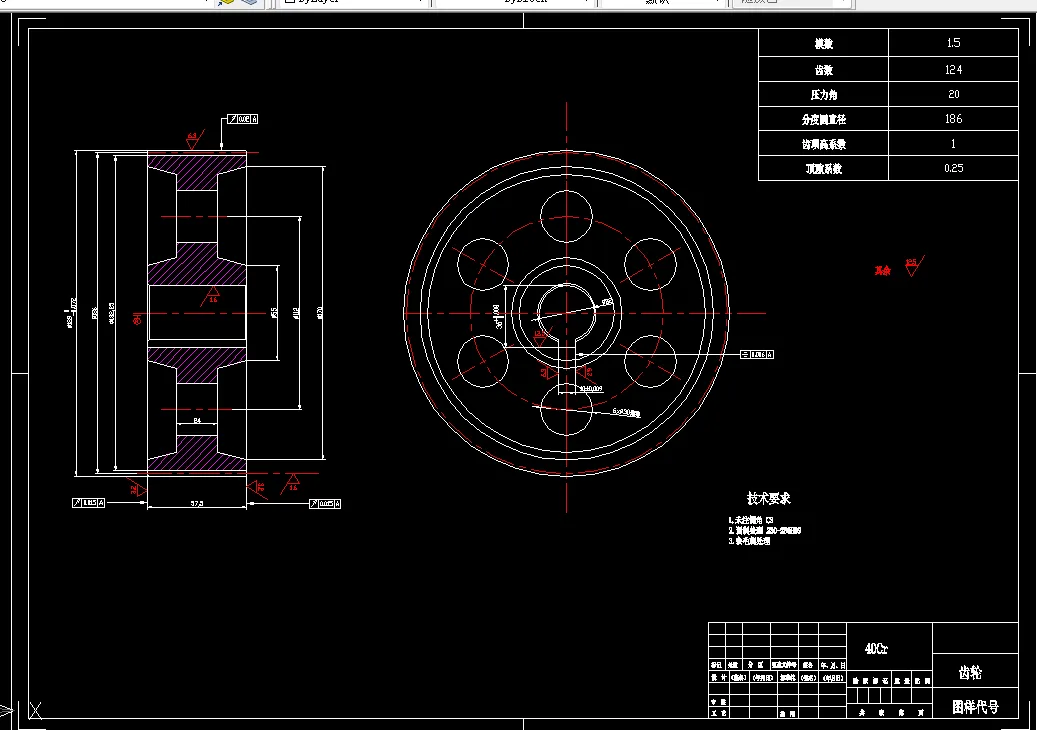Image resolution: width=1037 pixels, height=730 pixels.
Task: Select the 齿轮 part name text
Action: [970, 673]
